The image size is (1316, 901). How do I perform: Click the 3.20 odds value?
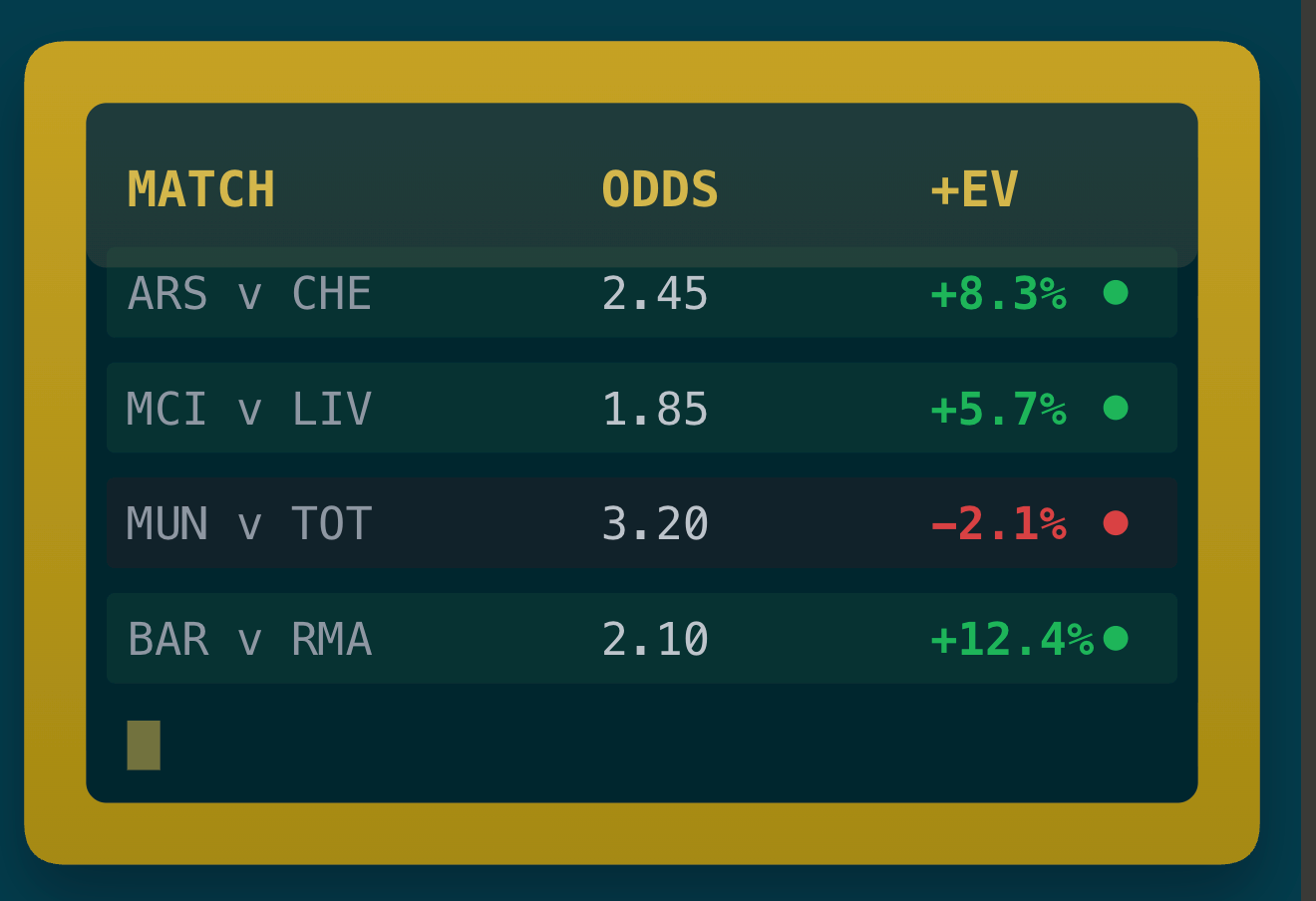point(655,524)
